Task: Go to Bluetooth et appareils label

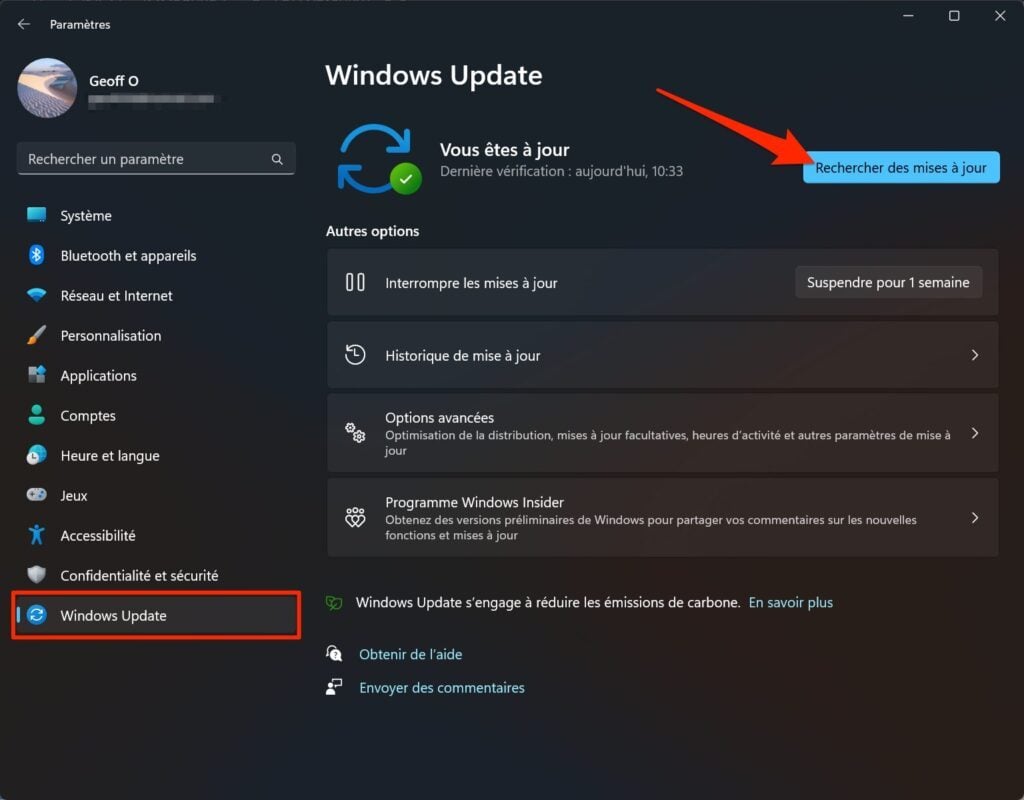Action: coord(128,255)
